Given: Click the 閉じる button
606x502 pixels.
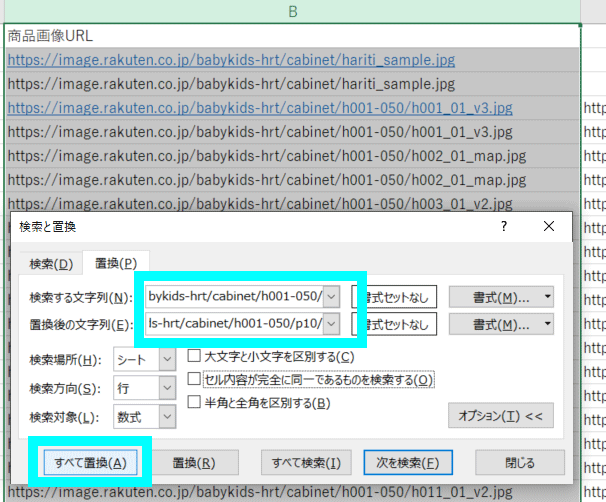Looking at the screenshot, I should click(x=520, y=462).
